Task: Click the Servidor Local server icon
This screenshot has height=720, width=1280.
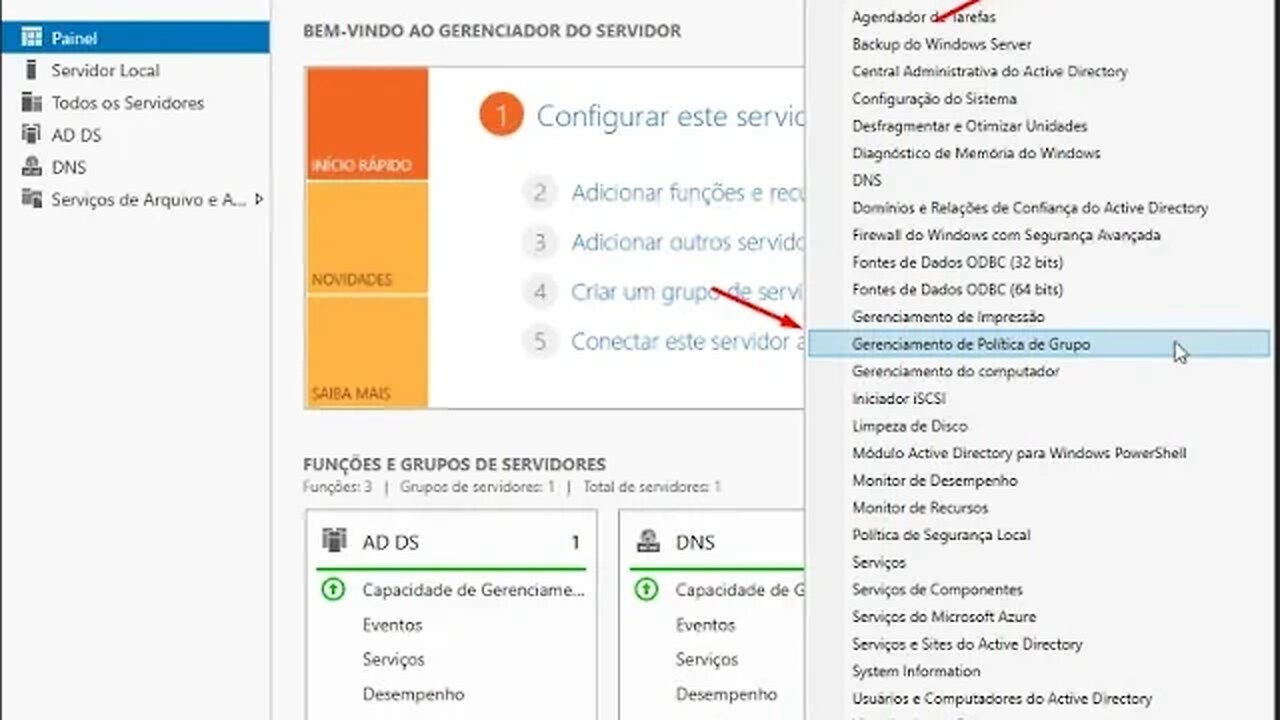Action: 32,70
